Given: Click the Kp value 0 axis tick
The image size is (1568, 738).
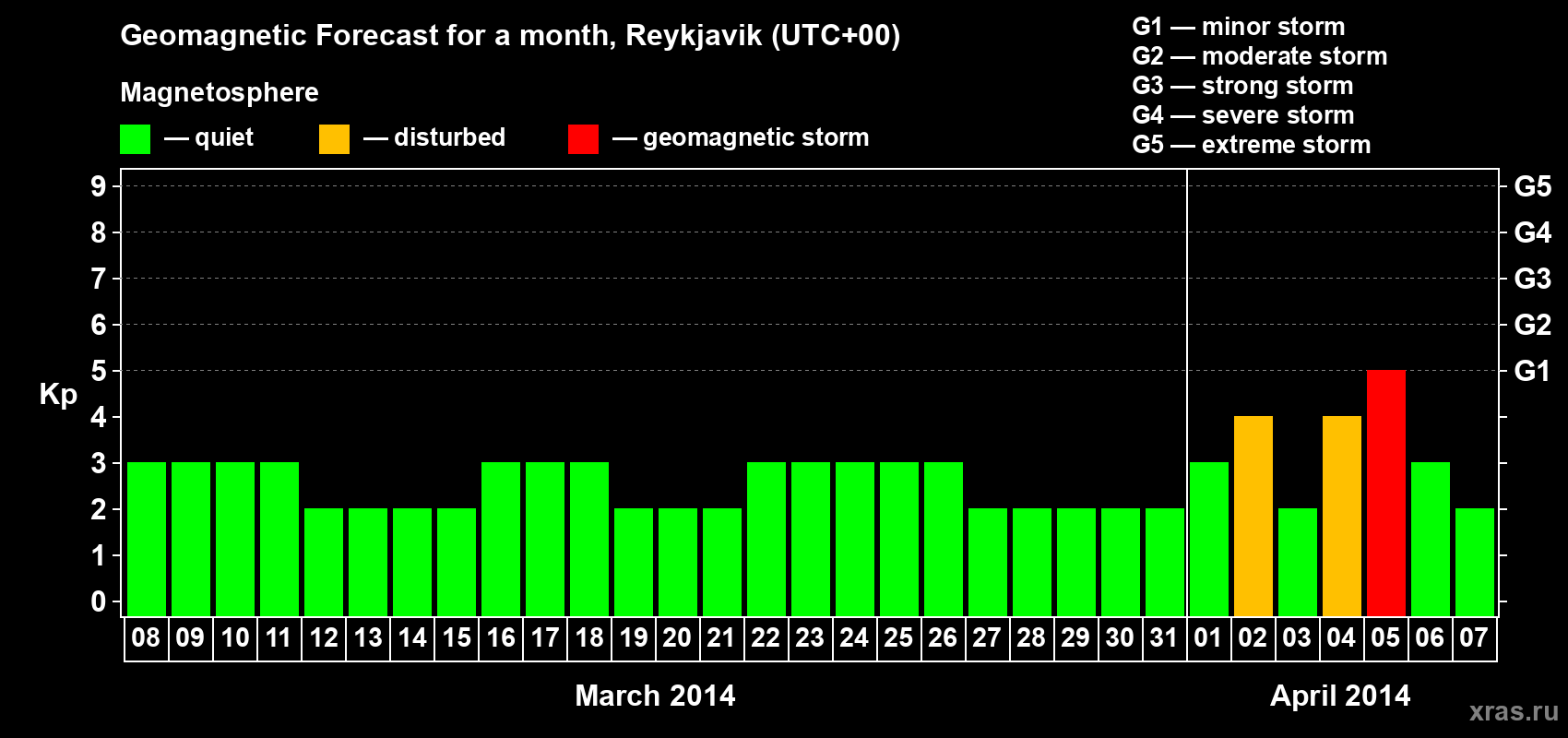Looking at the screenshot, I should [99, 601].
